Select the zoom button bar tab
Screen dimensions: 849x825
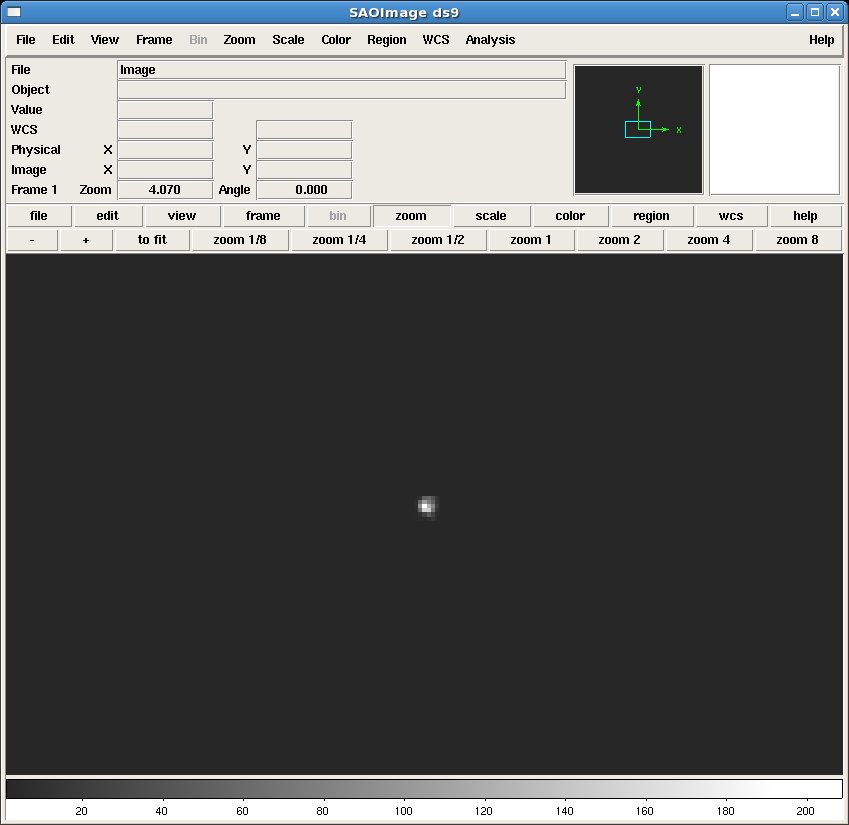[411, 216]
